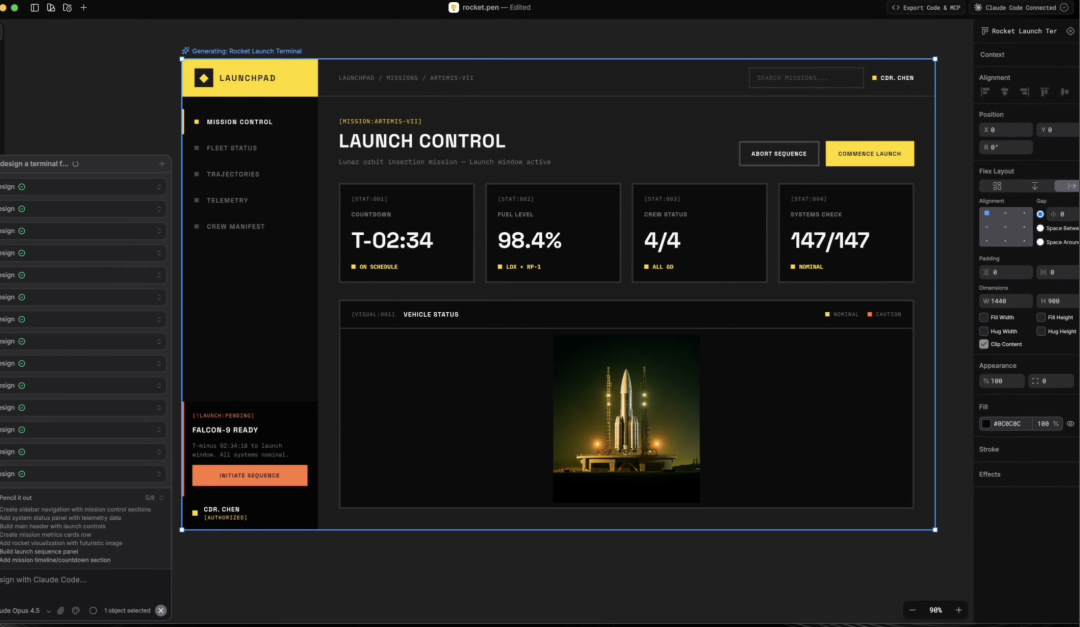Screen dimensions: 1080x627
Task: Toggle the sidebar panel icon in the title bar
Action: 35,7
